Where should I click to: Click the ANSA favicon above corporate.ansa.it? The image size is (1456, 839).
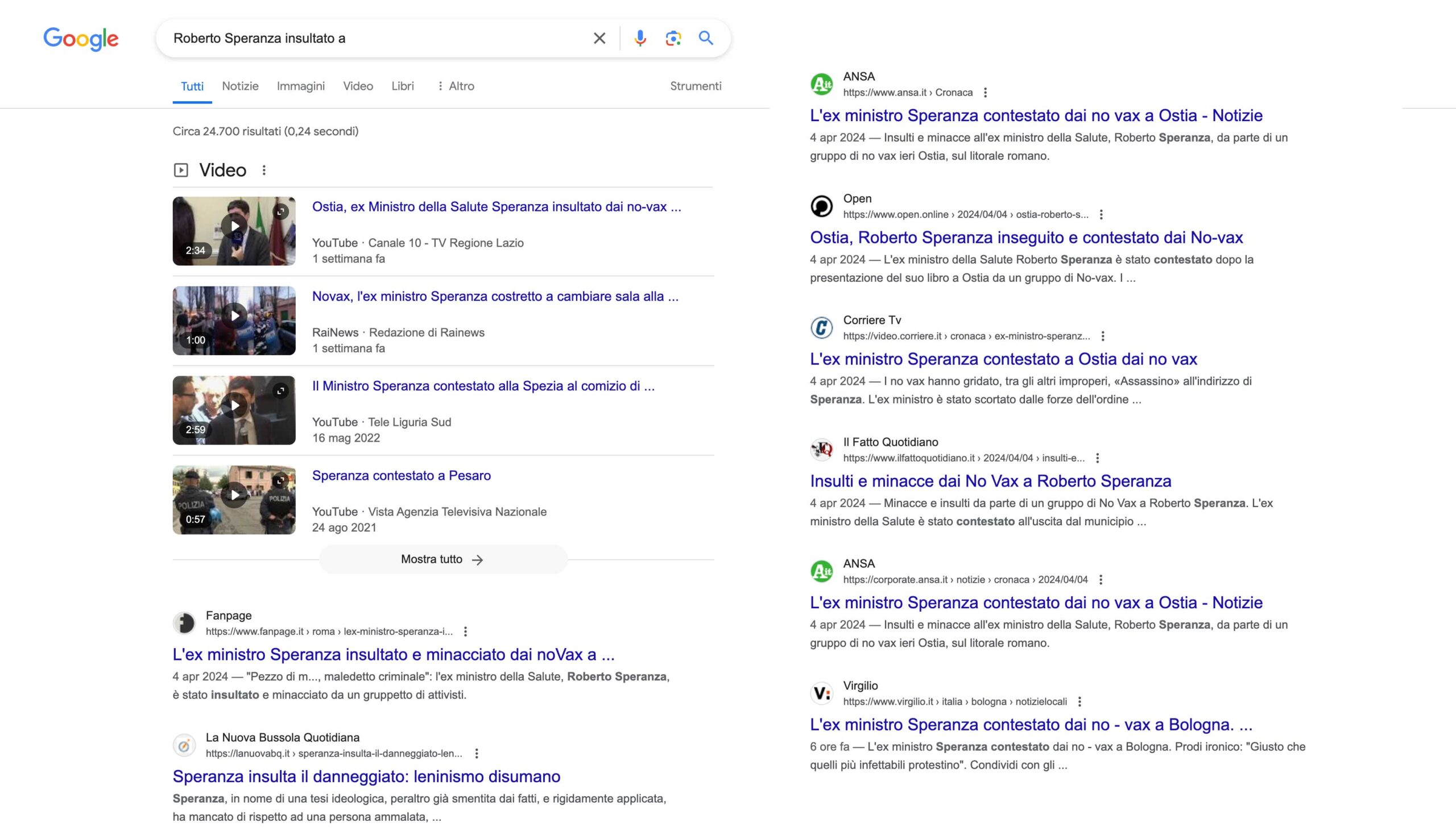[821, 572]
